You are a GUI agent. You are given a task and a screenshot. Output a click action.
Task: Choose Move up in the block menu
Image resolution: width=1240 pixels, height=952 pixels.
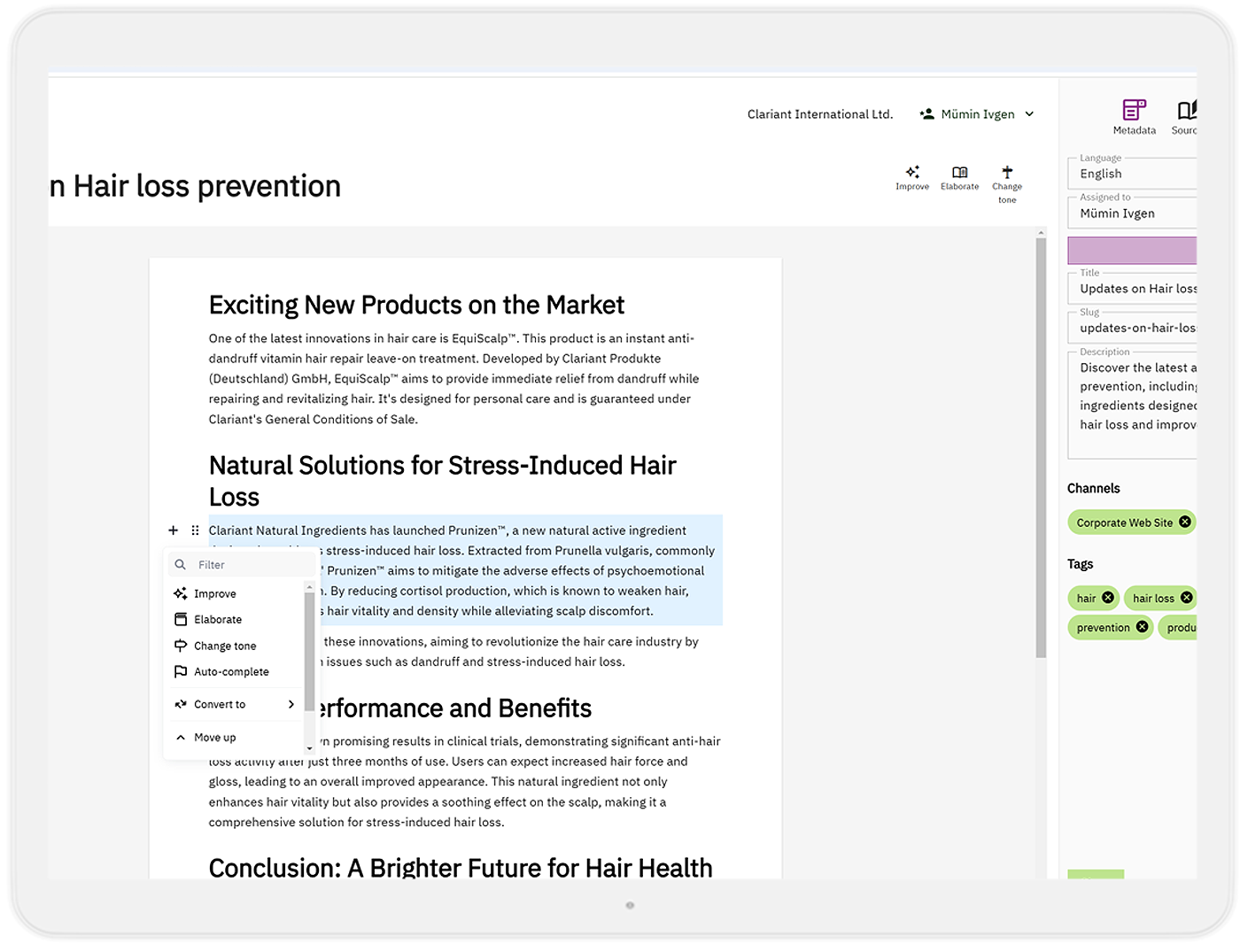pos(236,737)
